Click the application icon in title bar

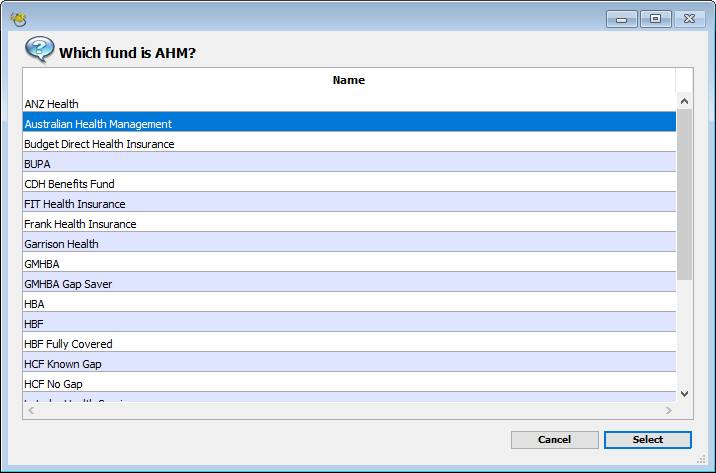click(17, 19)
